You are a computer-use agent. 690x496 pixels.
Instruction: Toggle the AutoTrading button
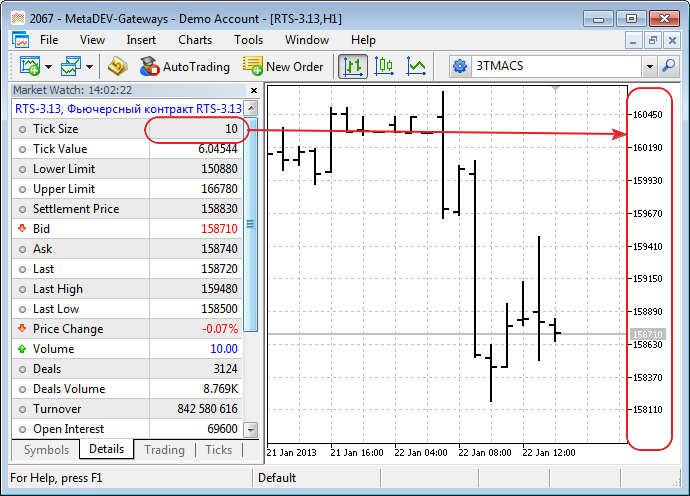[x=185, y=66]
